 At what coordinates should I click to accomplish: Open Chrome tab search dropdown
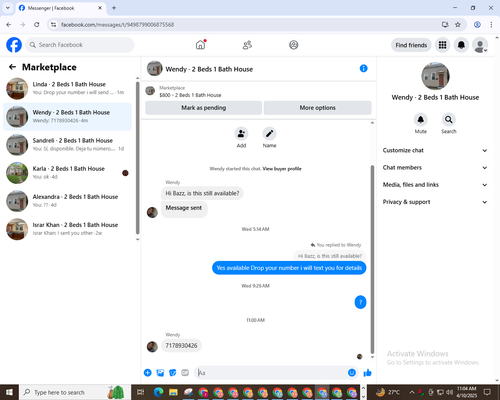click(8, 8)
